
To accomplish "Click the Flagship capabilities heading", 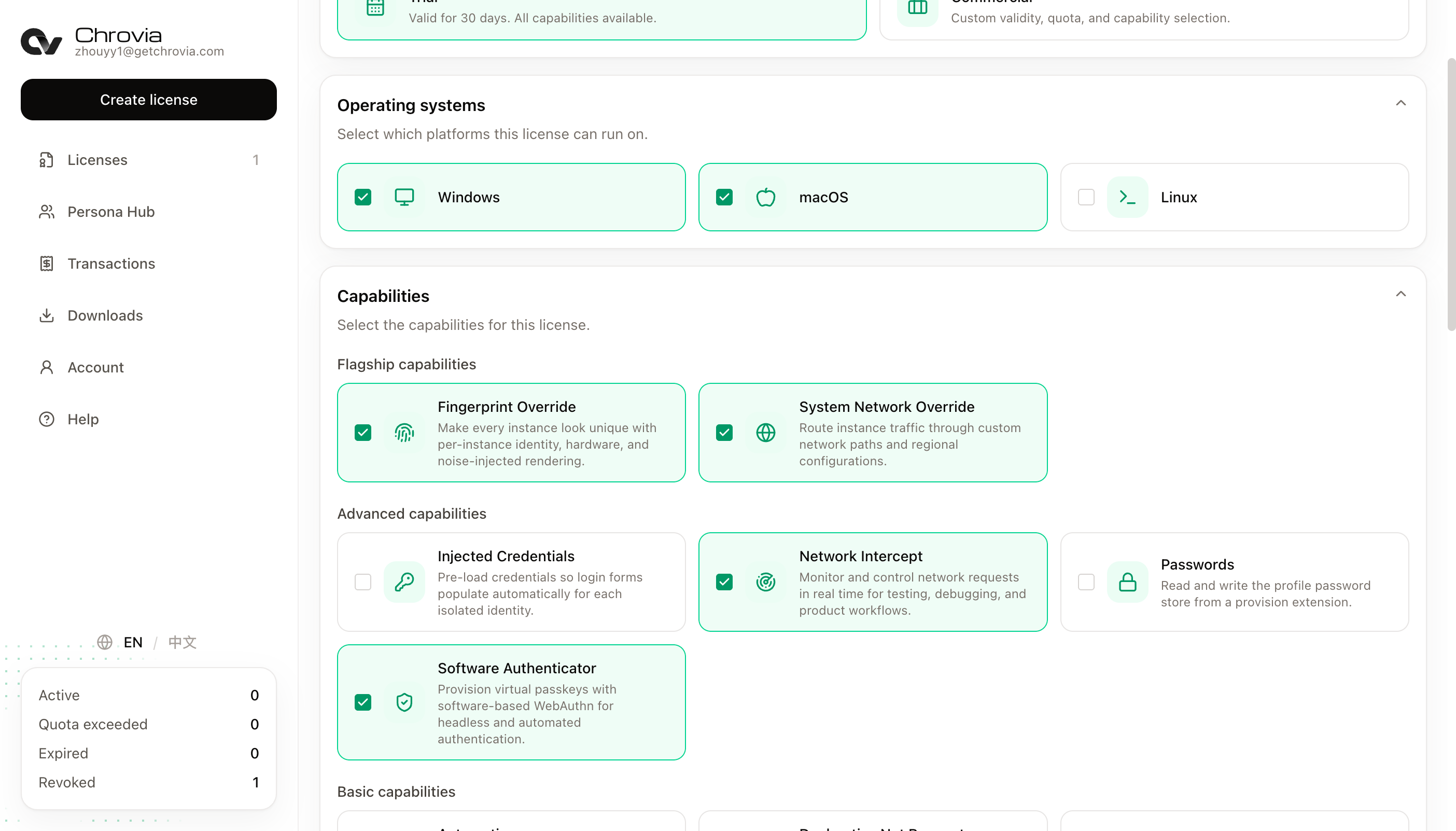I will click(407, 365).
